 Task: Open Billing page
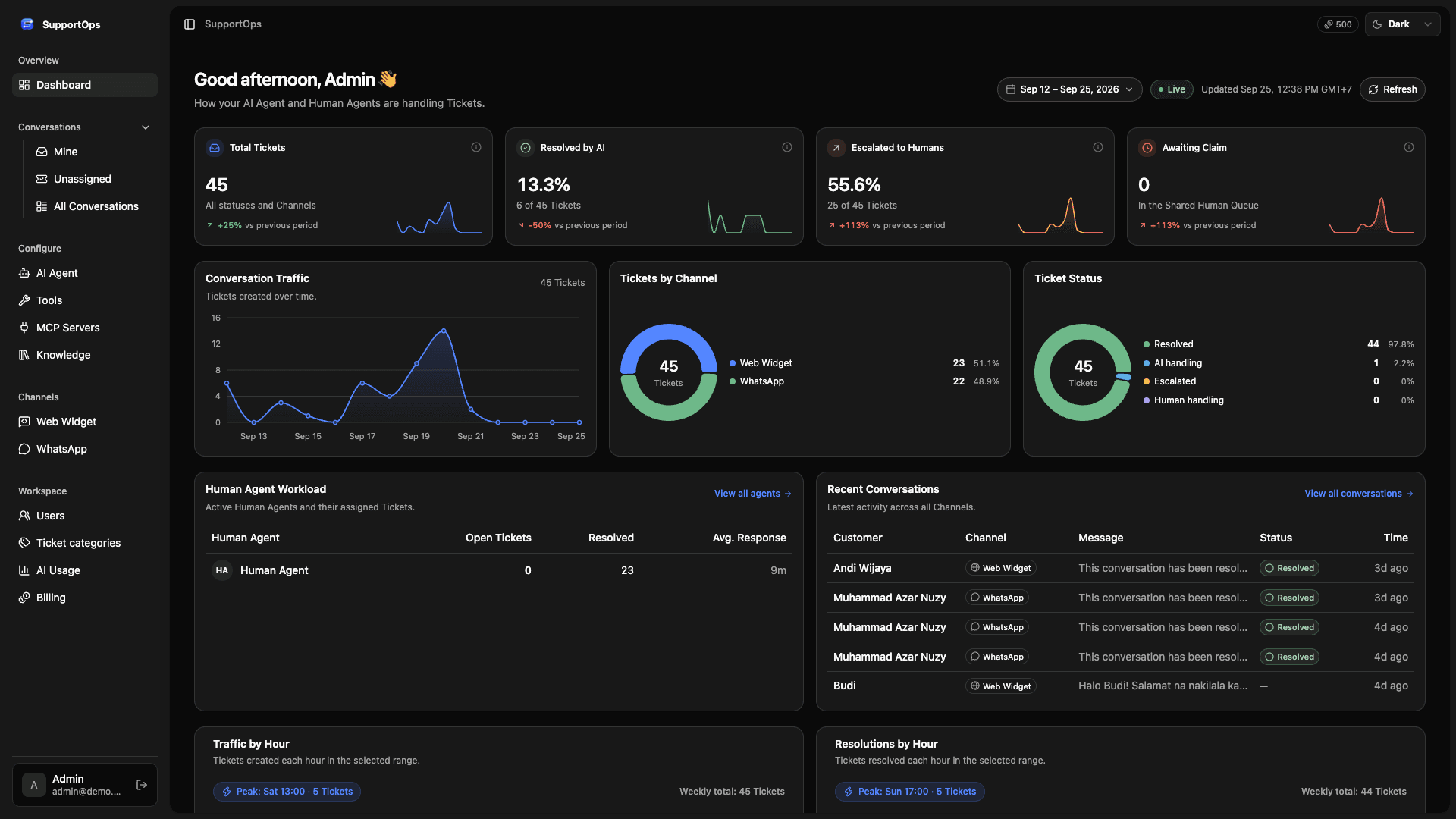pyautogui.click(x=85, y=598)
